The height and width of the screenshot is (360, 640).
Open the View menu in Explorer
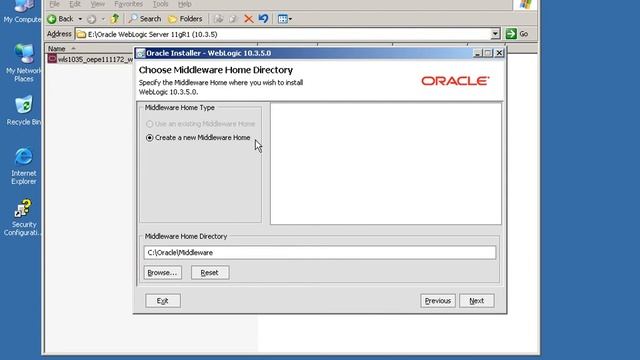point(98,4)
